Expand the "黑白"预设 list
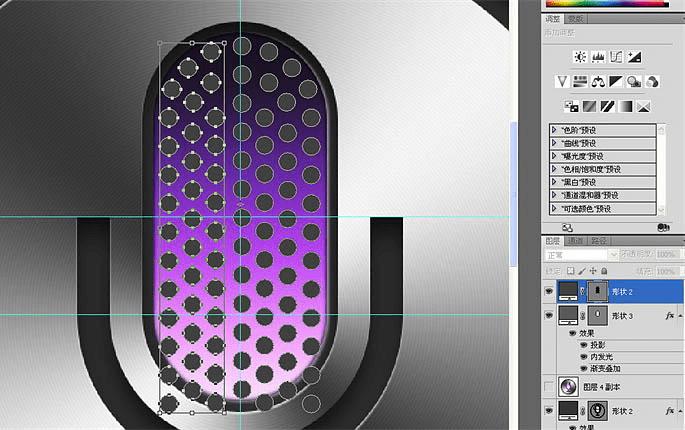Image resolution: width=685 pixels, height=430 pixels. pos(554,182)
